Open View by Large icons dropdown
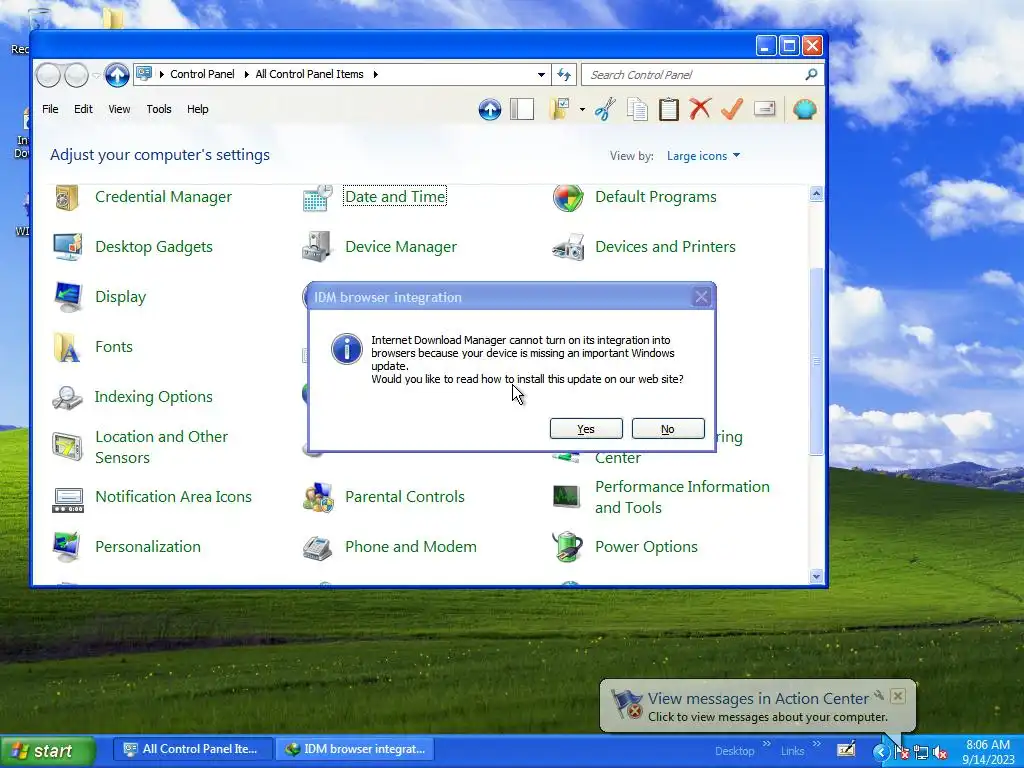1024x768 pixels. pos(703,156)
